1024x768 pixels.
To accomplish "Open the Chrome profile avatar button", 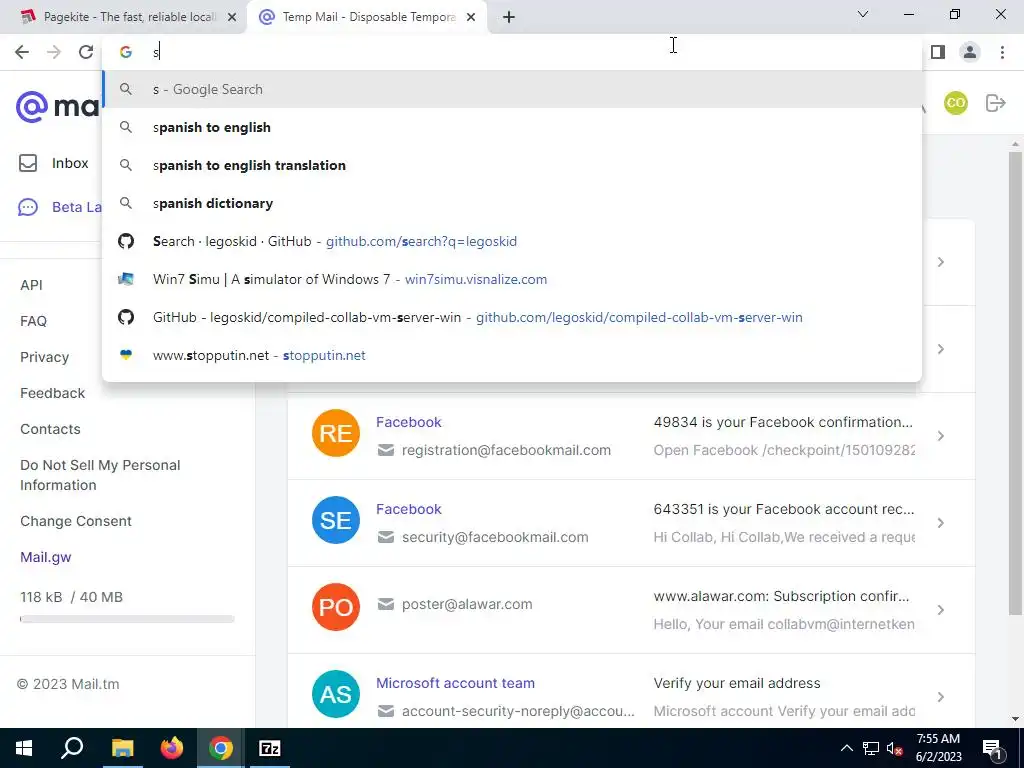I will [x=970, y=52].
